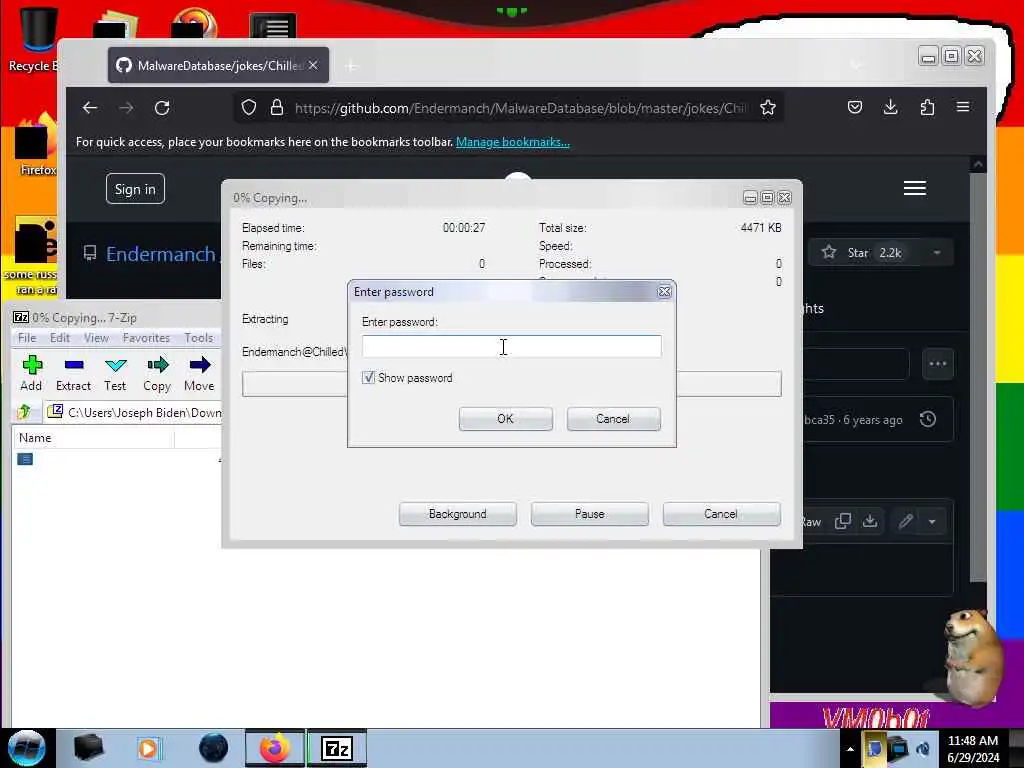
Task: Open the three-dots more options button
Action: click(x=938, y=364)
